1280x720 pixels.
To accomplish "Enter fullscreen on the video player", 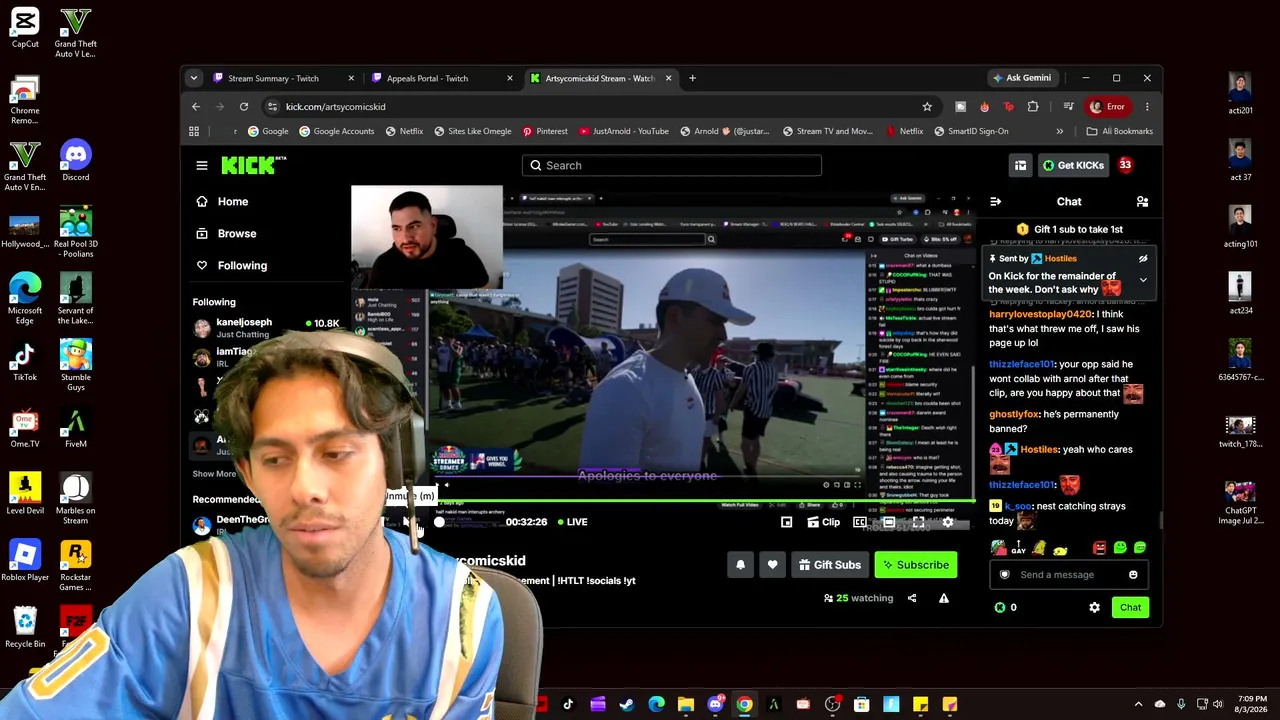I will pos(918,522).
